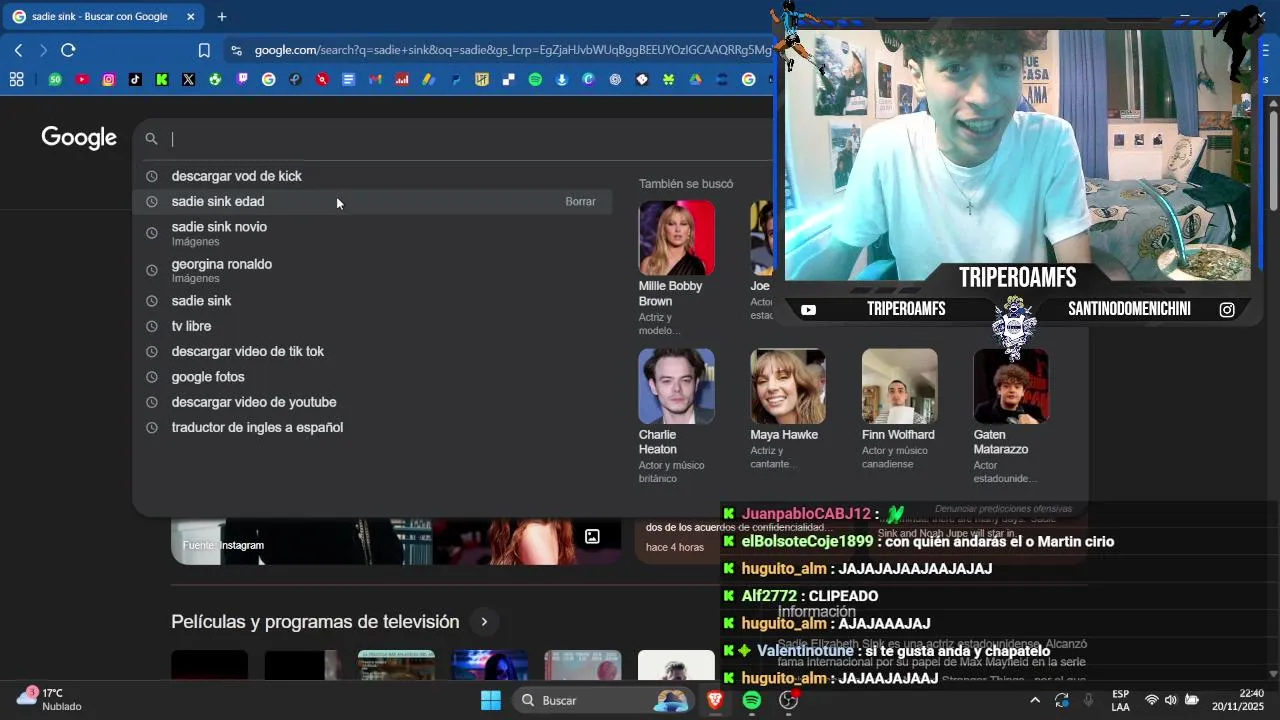Open Google Drive bookmark icon
This screenshot has height=720, width=1280.
[x=695, y=80]
